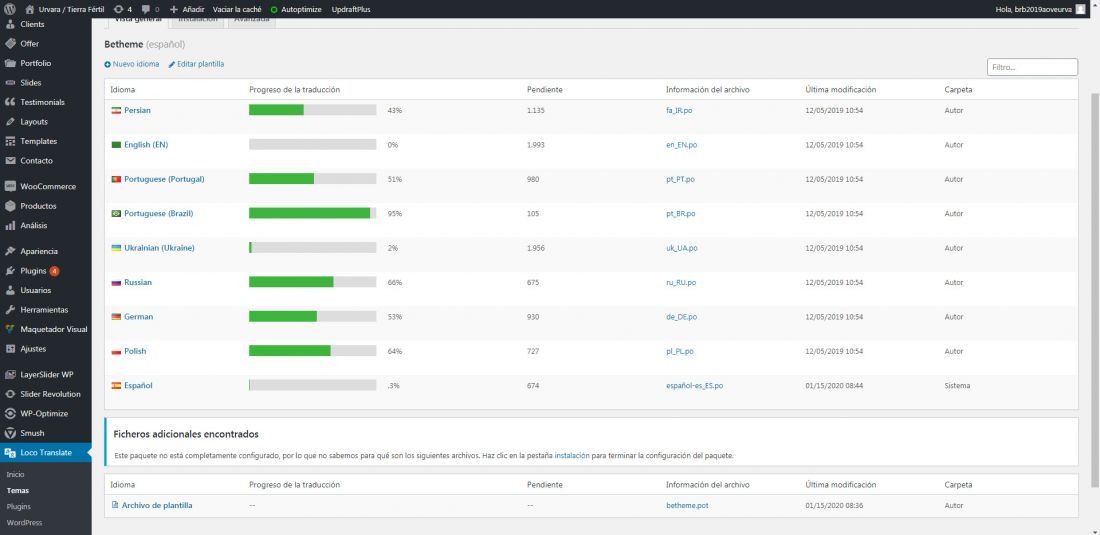
Task: Click the Análisis bar chart icon
Action: [10, 226]
